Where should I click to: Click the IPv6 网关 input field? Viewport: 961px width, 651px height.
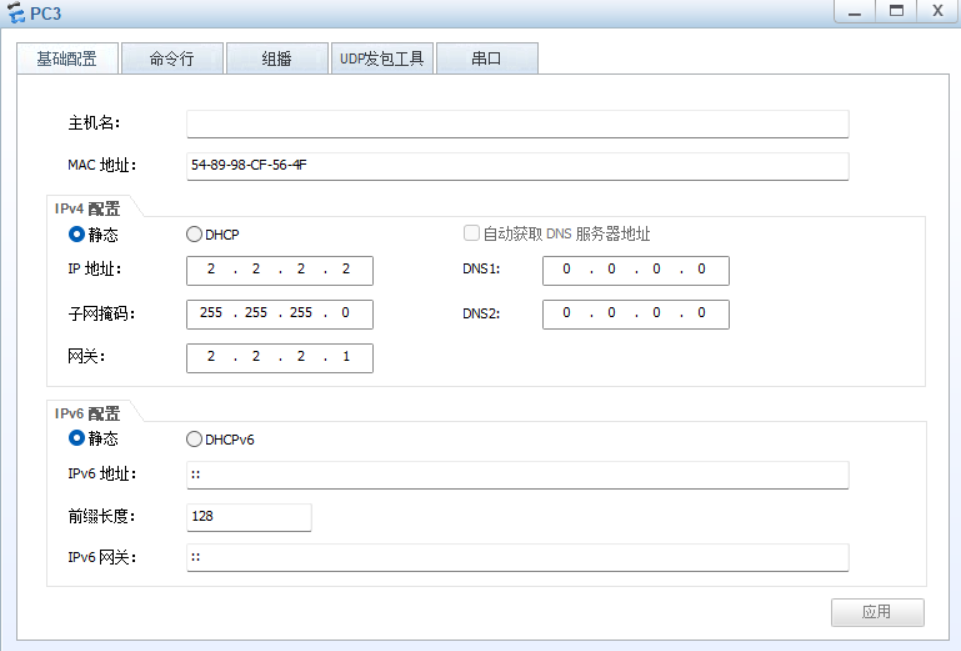pyautogui.click(x=517, y=558)
